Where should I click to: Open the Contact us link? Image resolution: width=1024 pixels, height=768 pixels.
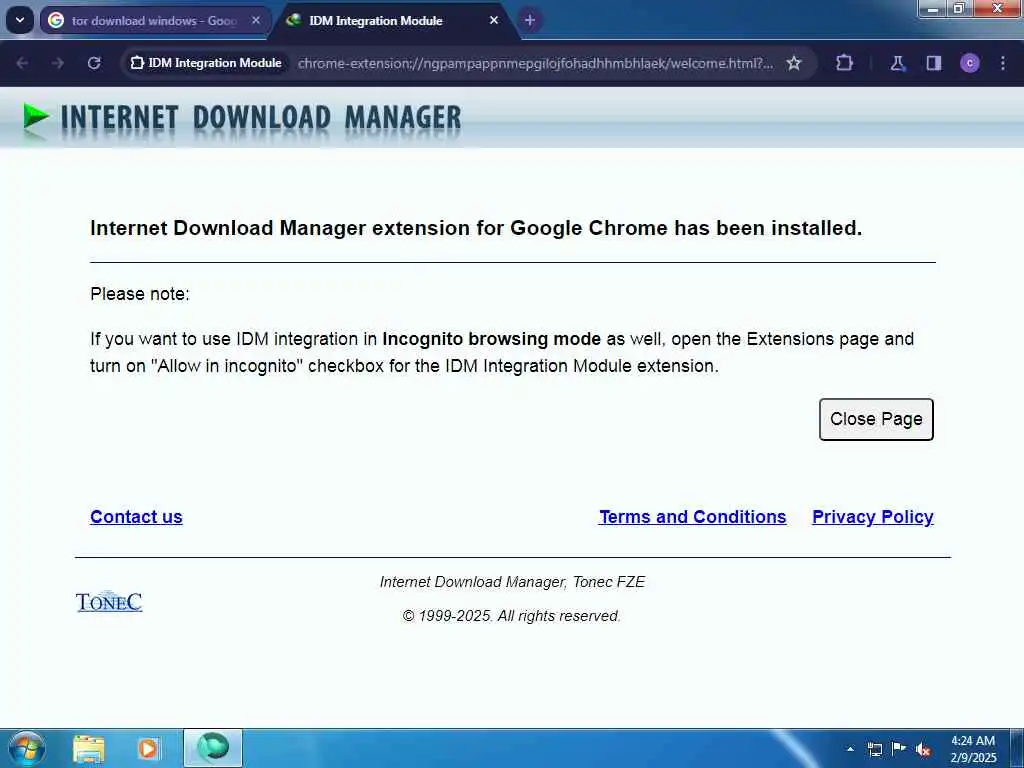[x=136, y=517]
